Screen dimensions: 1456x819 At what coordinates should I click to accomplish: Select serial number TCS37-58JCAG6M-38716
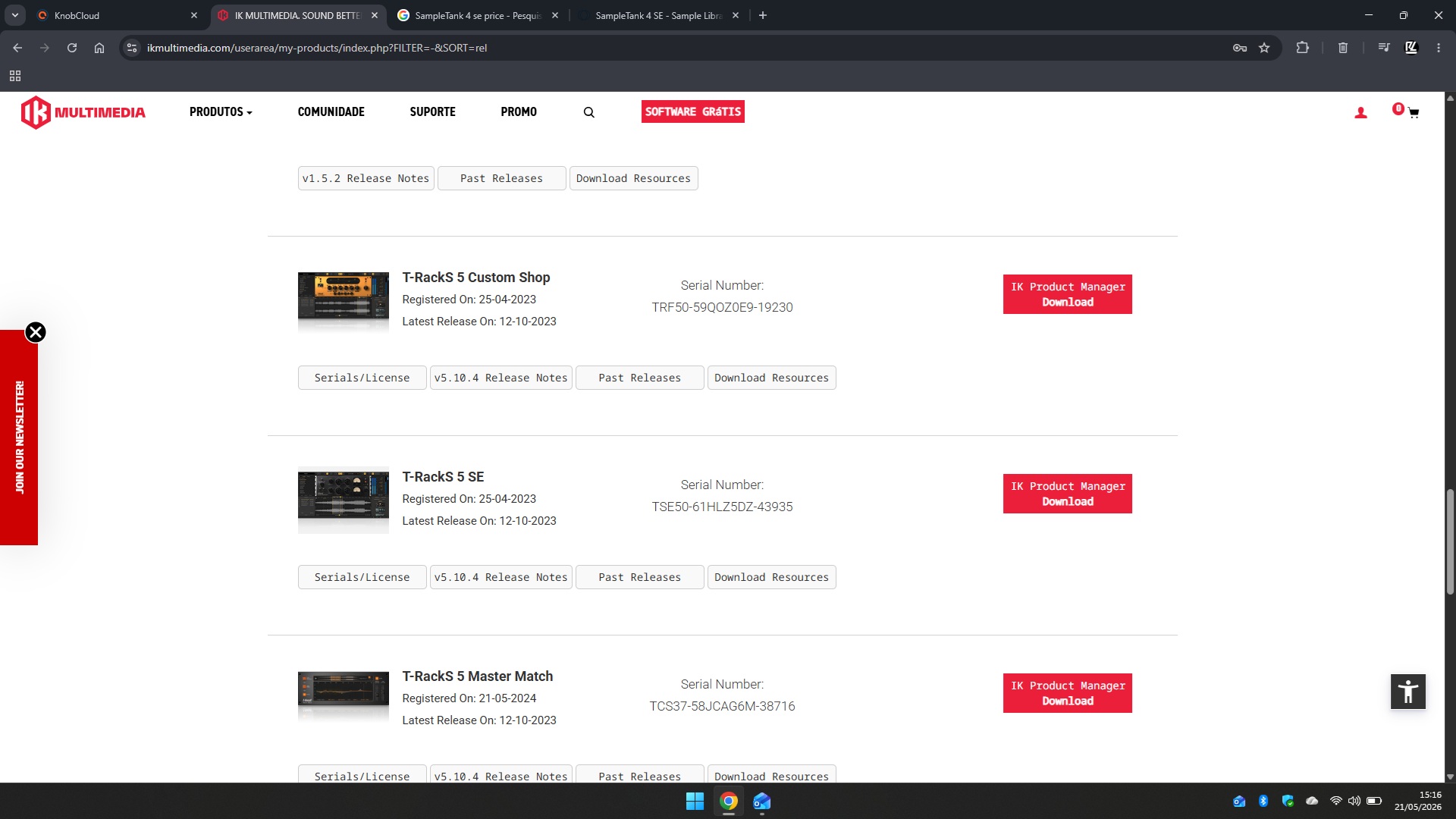pyautogui.click(x=722, y=706)
